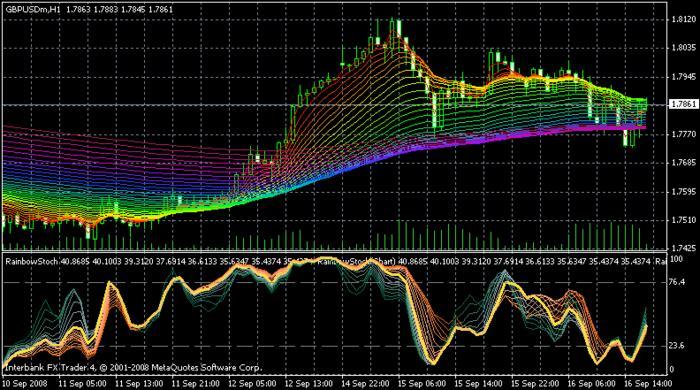Viewport: 700px width, 390px height.
Task: Select the leftmost RainbowStoch indicator label
Action: click(x=32, y=261)
